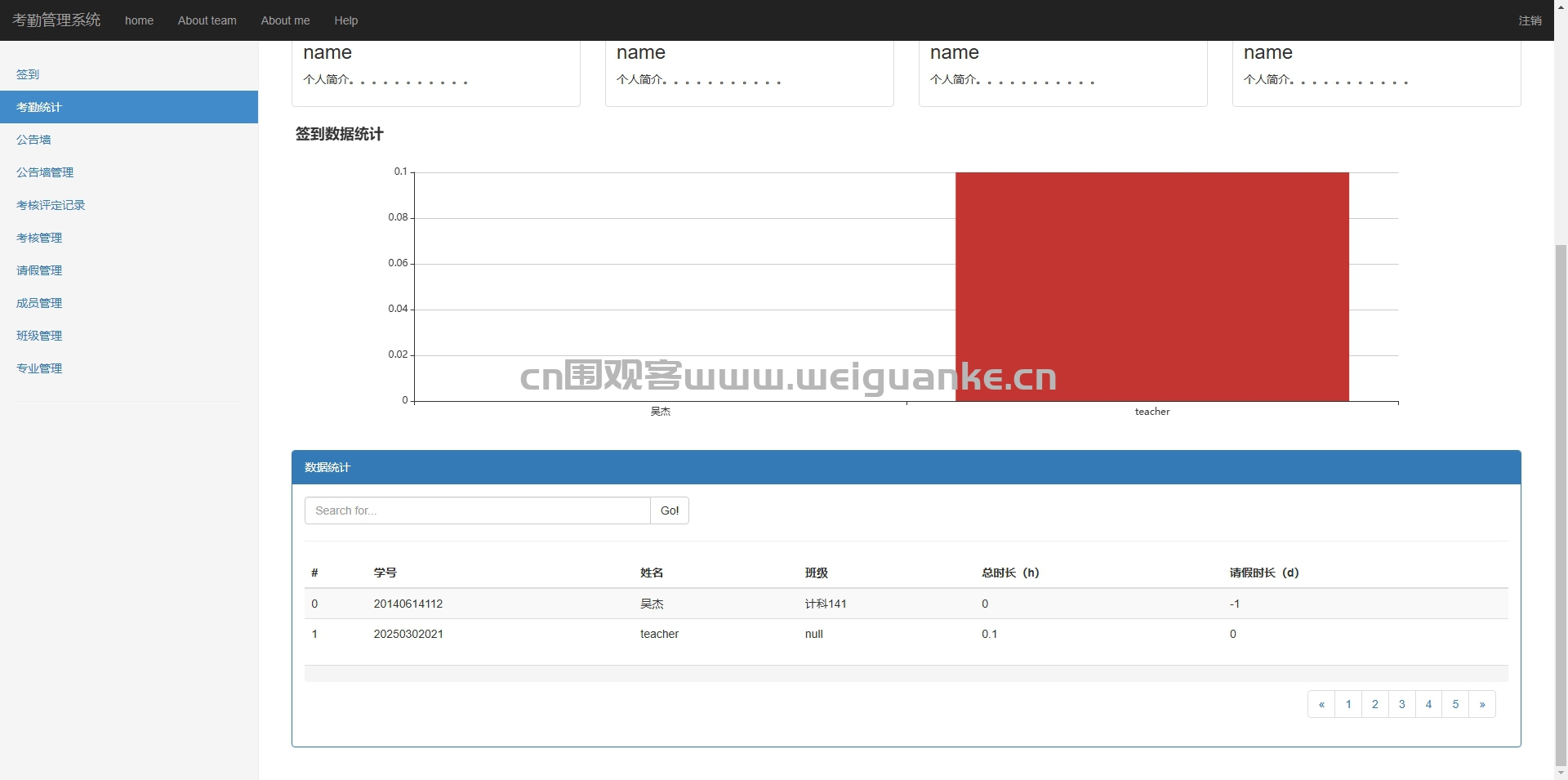
Task: Open the home nav link
Action: click(139, 20)
